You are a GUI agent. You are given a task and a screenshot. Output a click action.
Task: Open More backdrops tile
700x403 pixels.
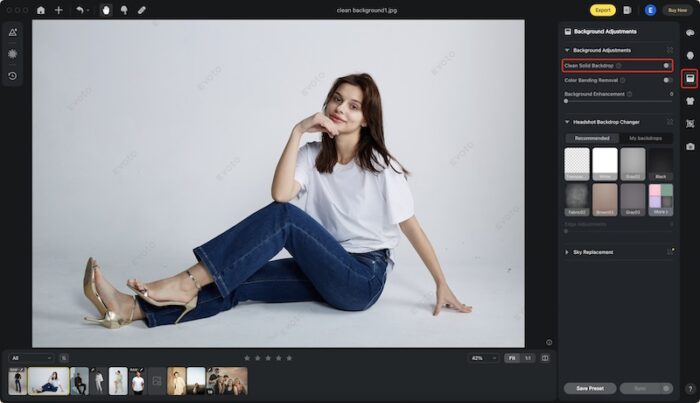pos(661,199)
